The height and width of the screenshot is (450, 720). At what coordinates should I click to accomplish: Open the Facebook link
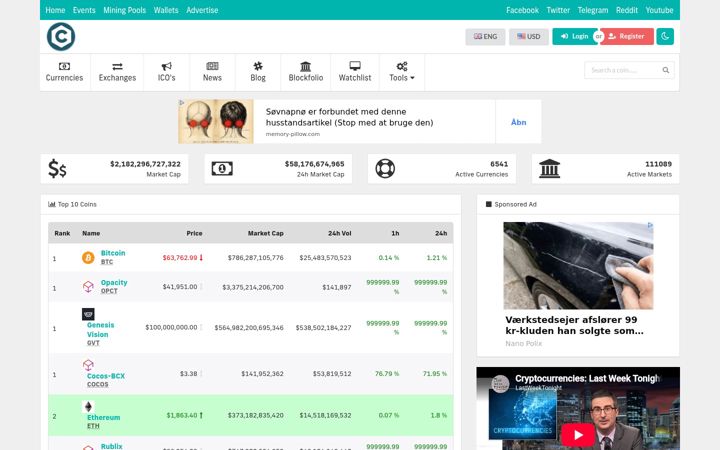pos(522,10)
